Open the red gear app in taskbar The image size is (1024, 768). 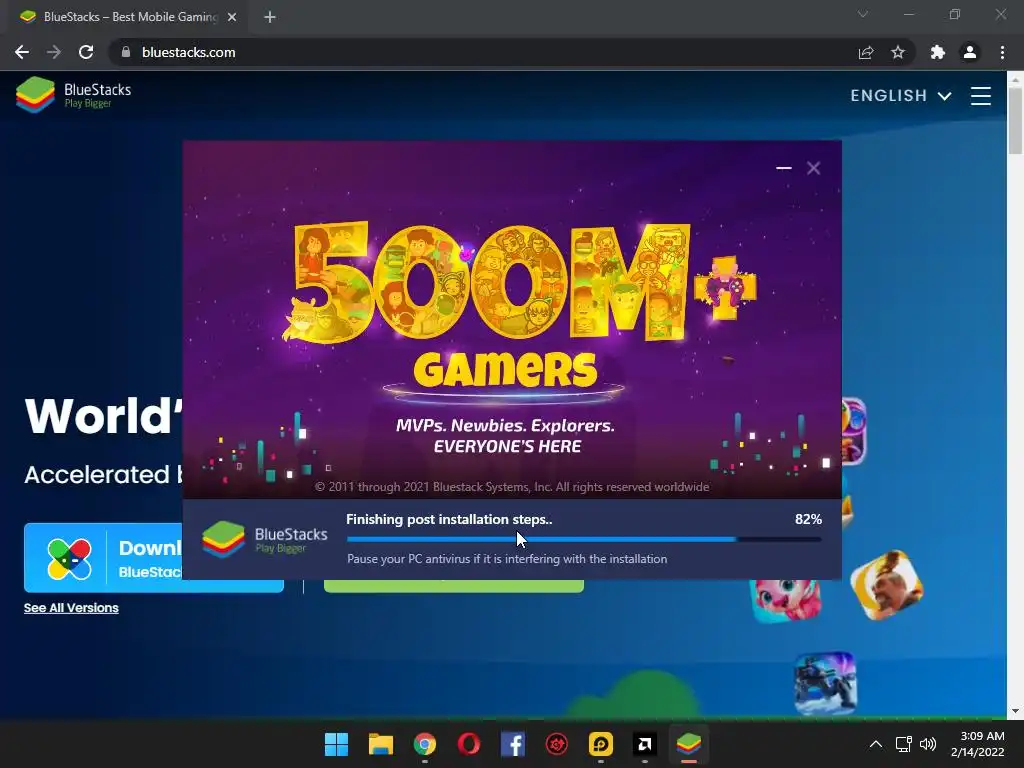click(557, 744)
